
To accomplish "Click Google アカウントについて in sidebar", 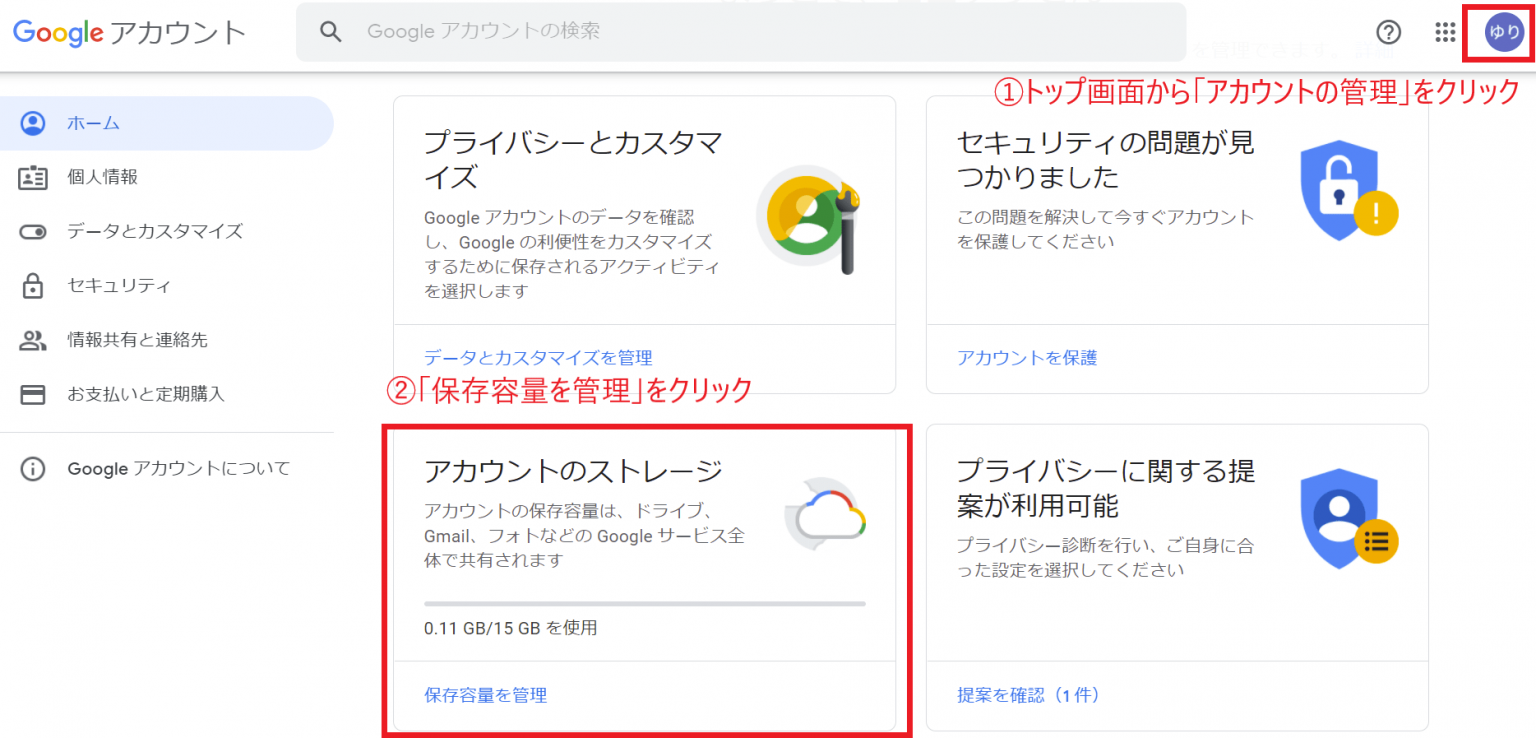I will coord(178,468).
